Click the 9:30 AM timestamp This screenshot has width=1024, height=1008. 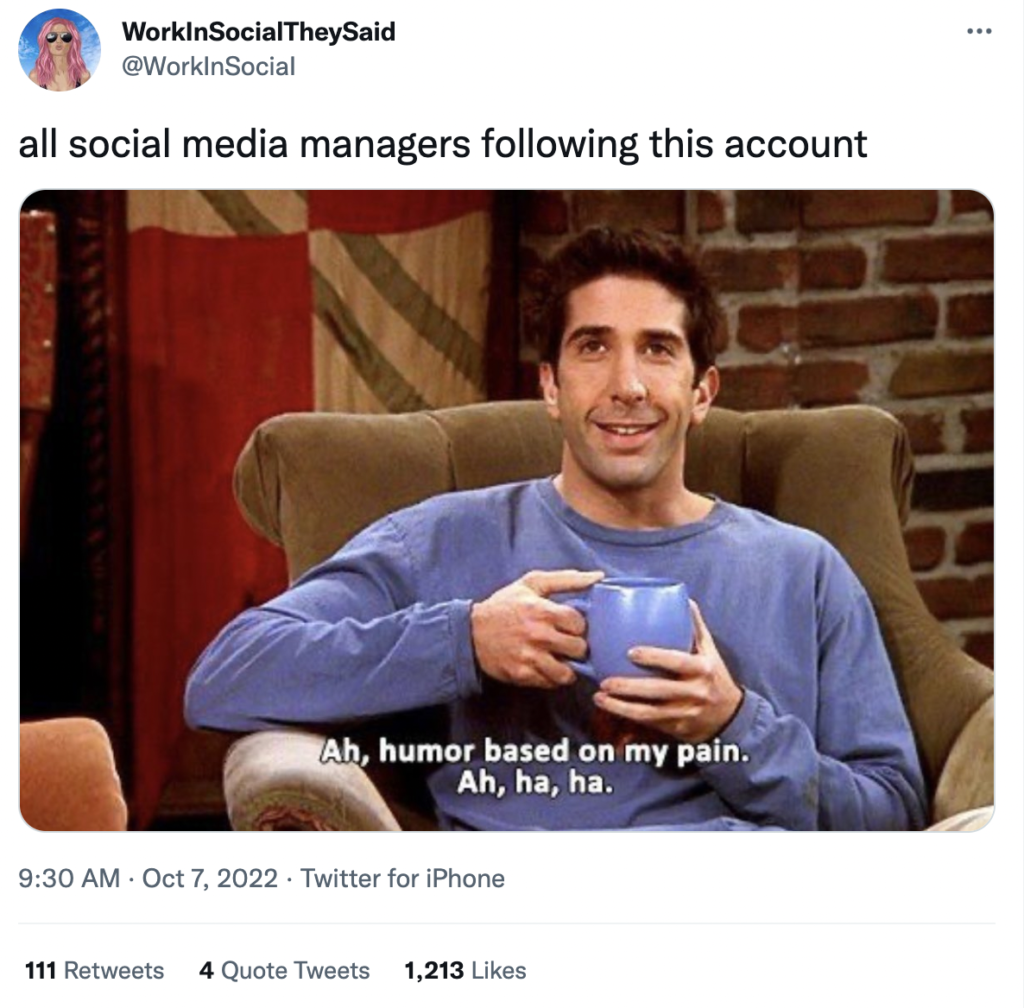click(x=69, y=878)
